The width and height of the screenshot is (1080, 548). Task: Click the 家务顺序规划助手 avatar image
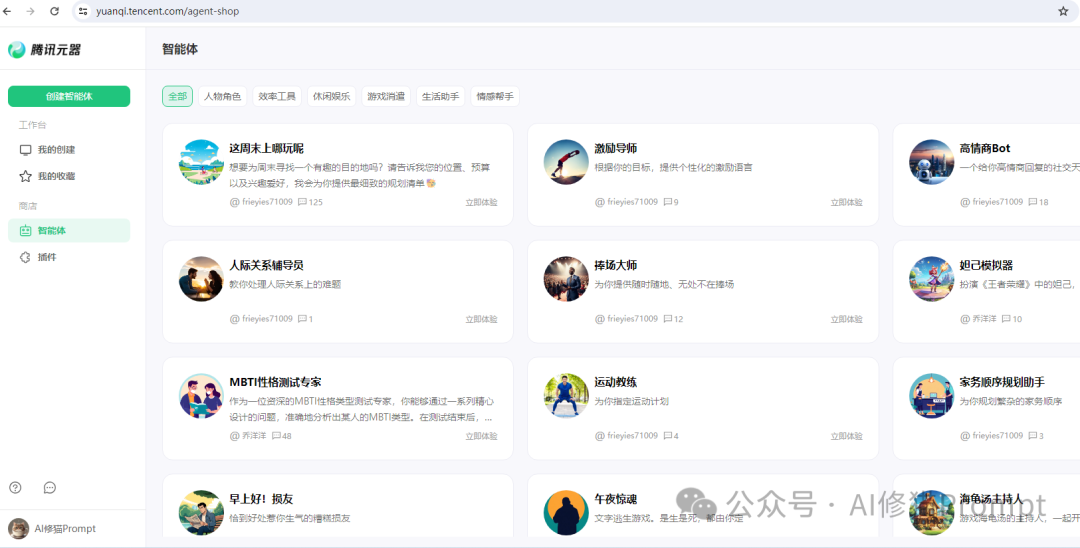931,396
